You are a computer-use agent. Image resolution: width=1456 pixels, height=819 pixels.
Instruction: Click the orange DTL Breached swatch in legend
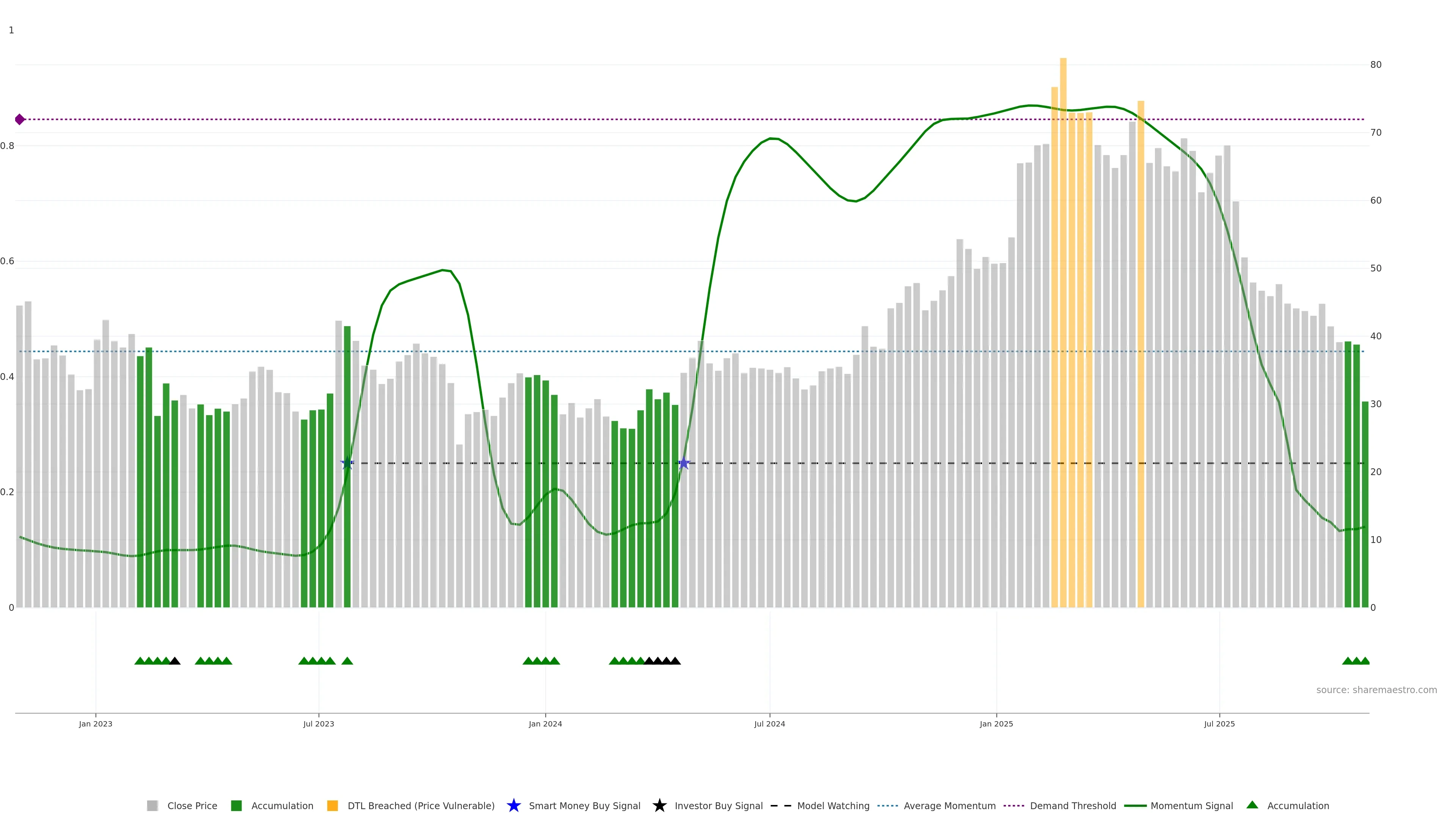(x=333, y=806)
